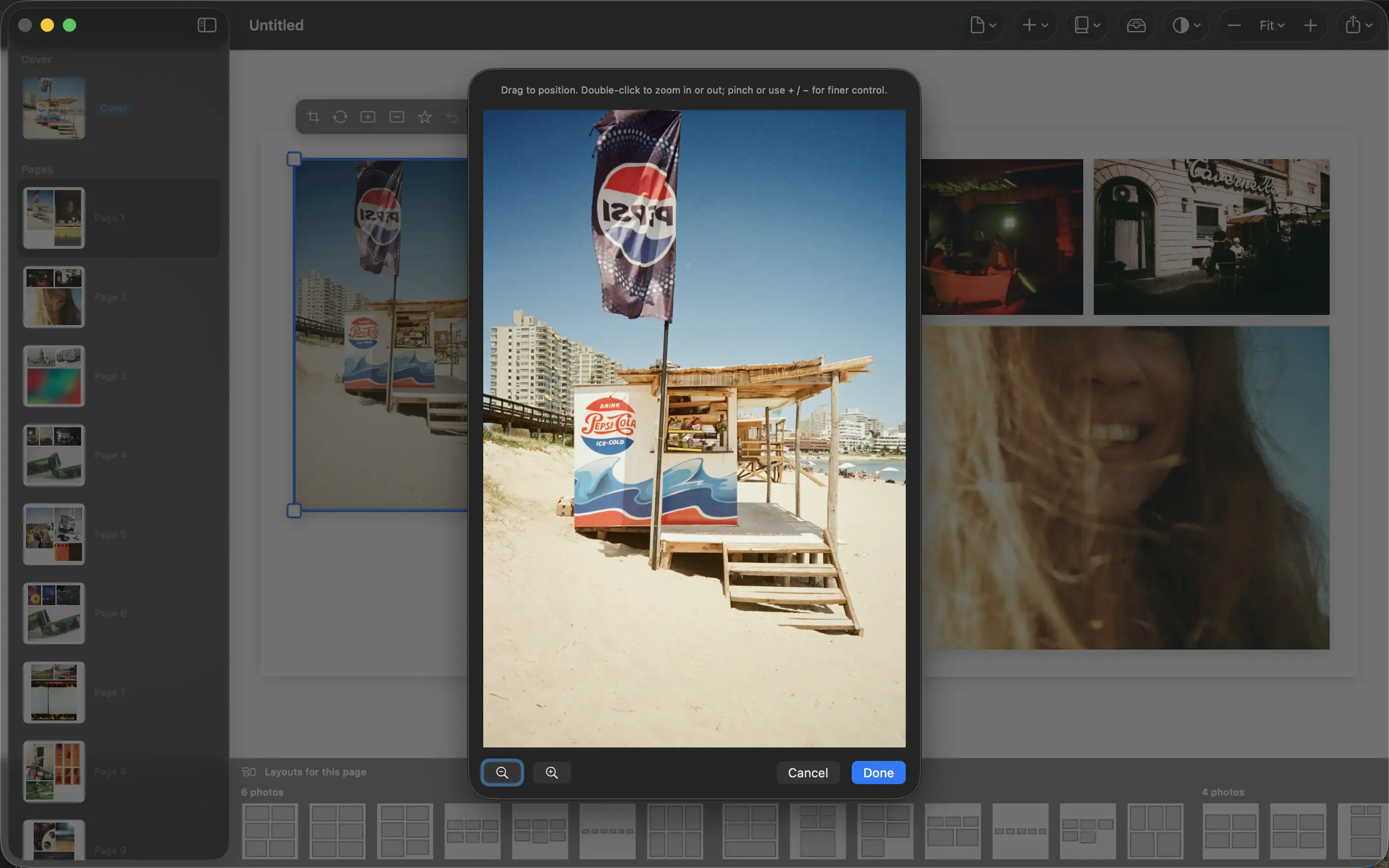Select the crop tool in the floating toolbar
The width and height of the screenshot is (1389, 868).
(313, 117)
